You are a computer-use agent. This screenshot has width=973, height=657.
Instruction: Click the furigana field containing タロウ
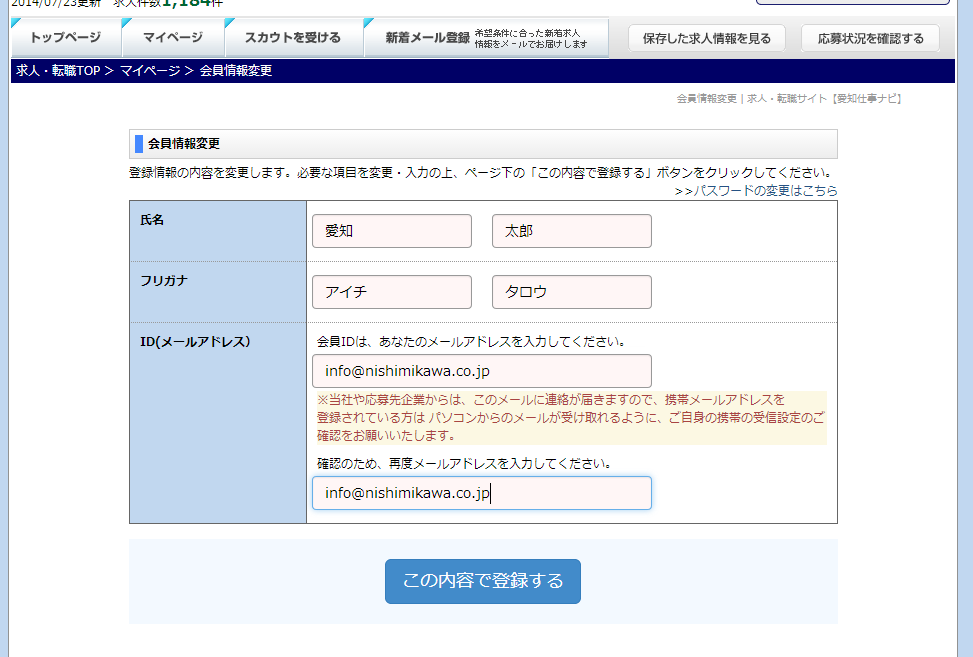coord(571,292)
